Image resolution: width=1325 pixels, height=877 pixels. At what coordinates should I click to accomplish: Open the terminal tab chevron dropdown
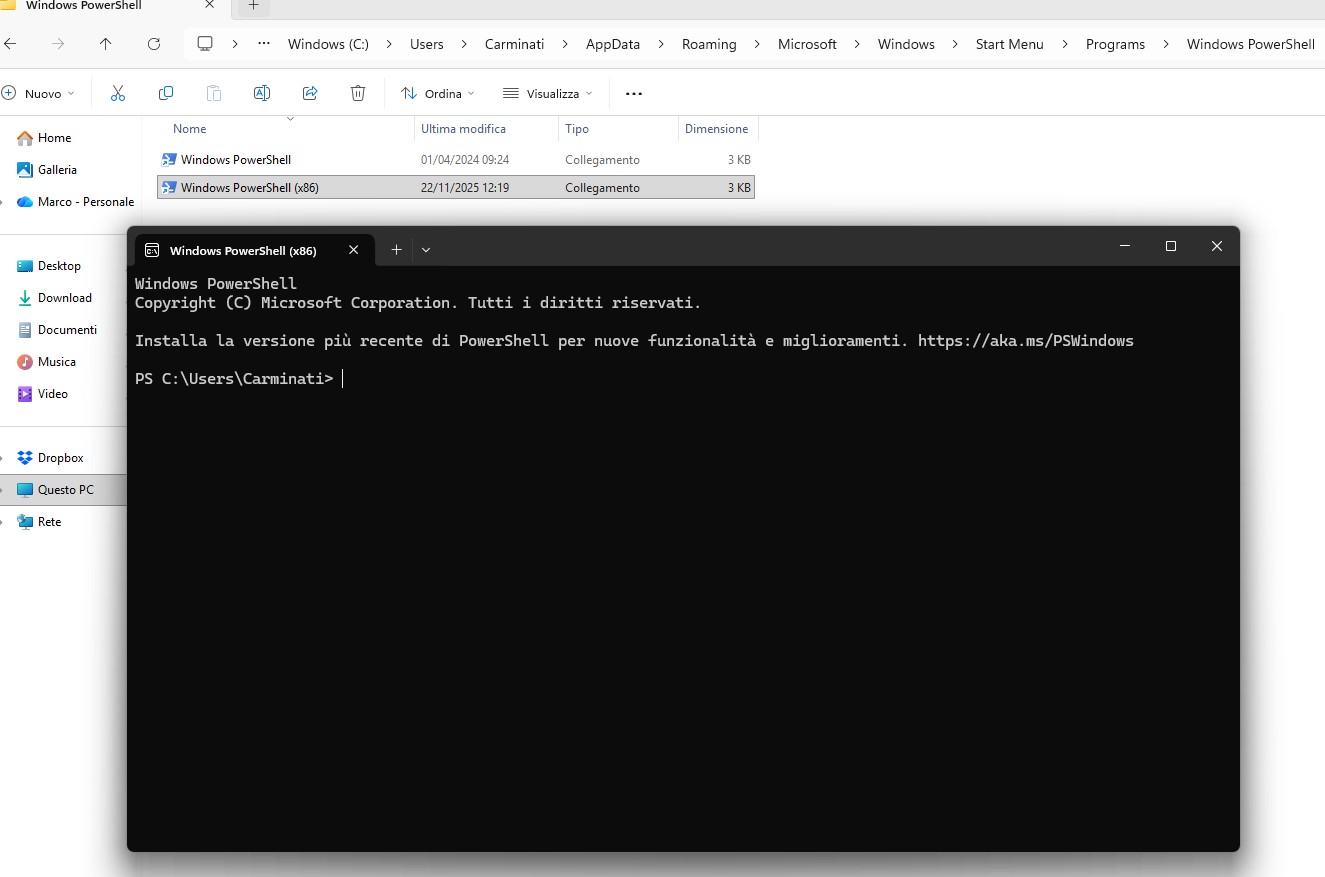click(425, 249)
